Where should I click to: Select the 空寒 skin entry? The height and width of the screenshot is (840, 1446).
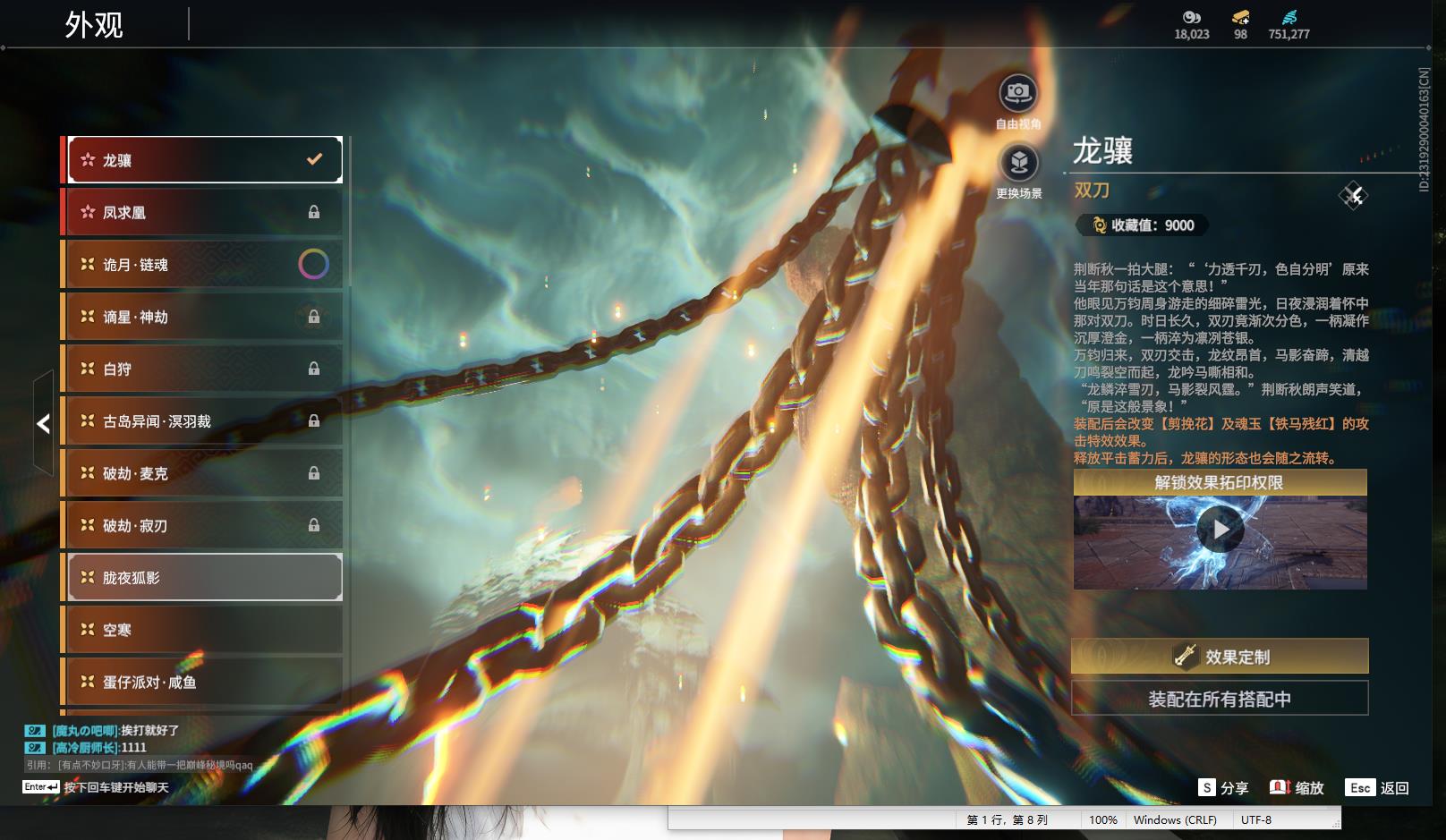click(x=203, y=630)
